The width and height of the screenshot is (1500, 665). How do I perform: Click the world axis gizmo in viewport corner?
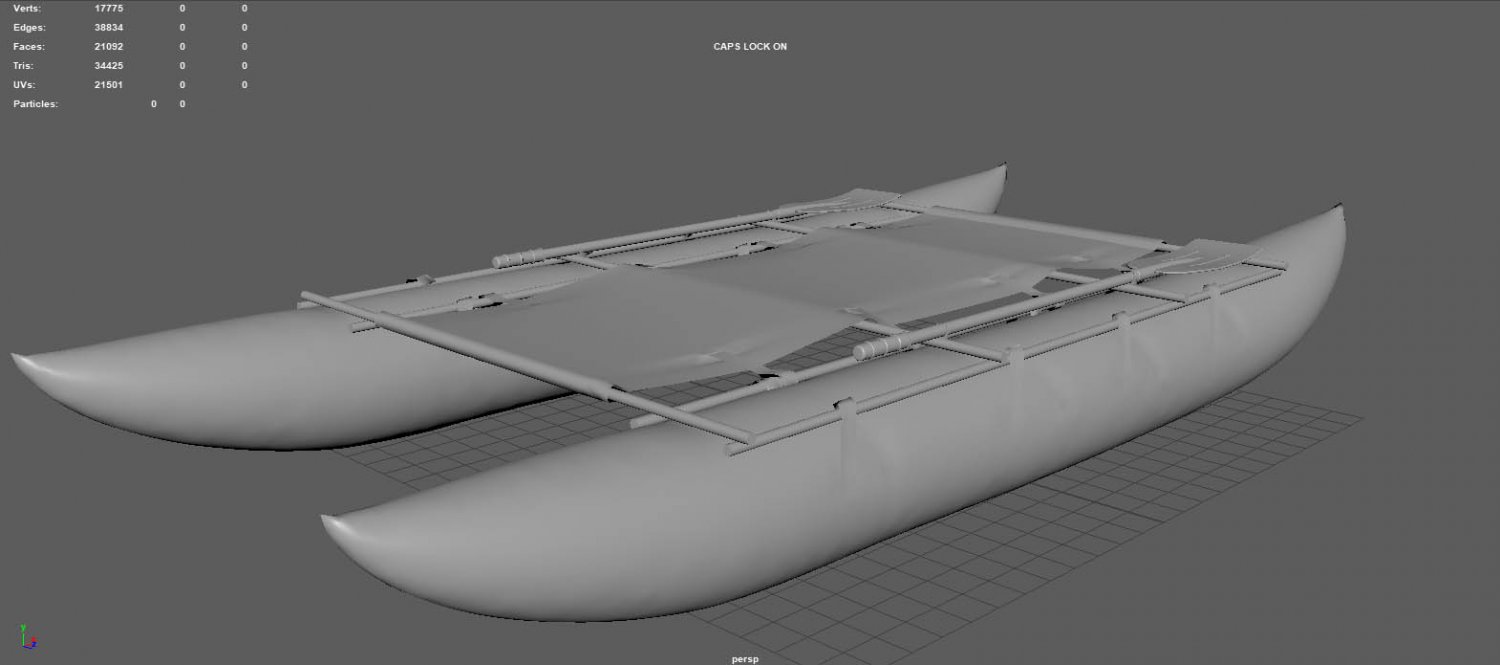27,640
